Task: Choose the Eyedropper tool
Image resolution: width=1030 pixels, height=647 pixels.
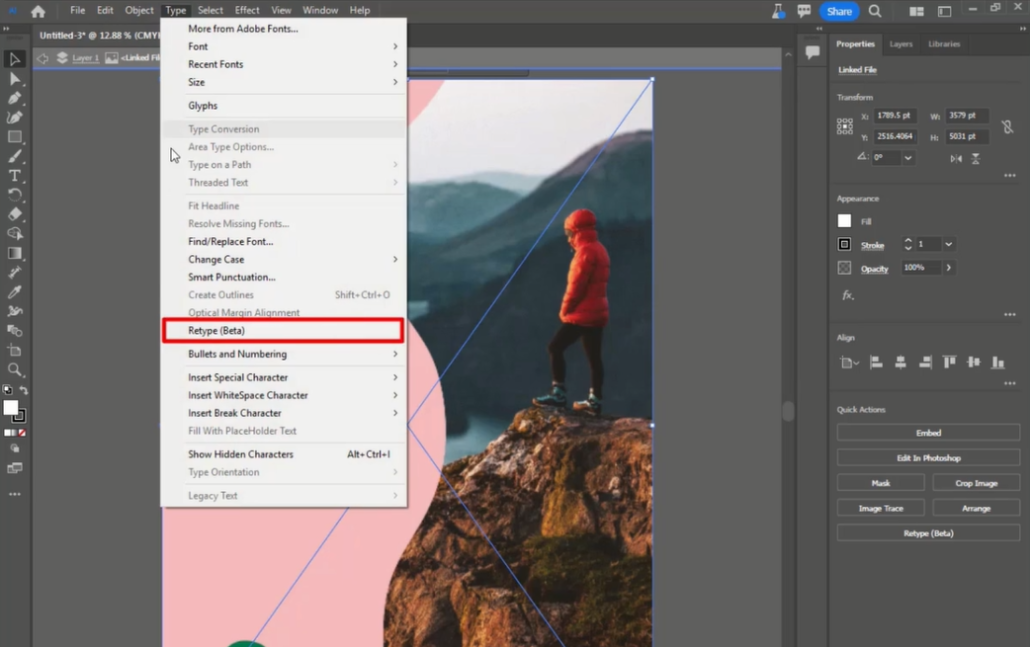Action: [x=15, y=292]
